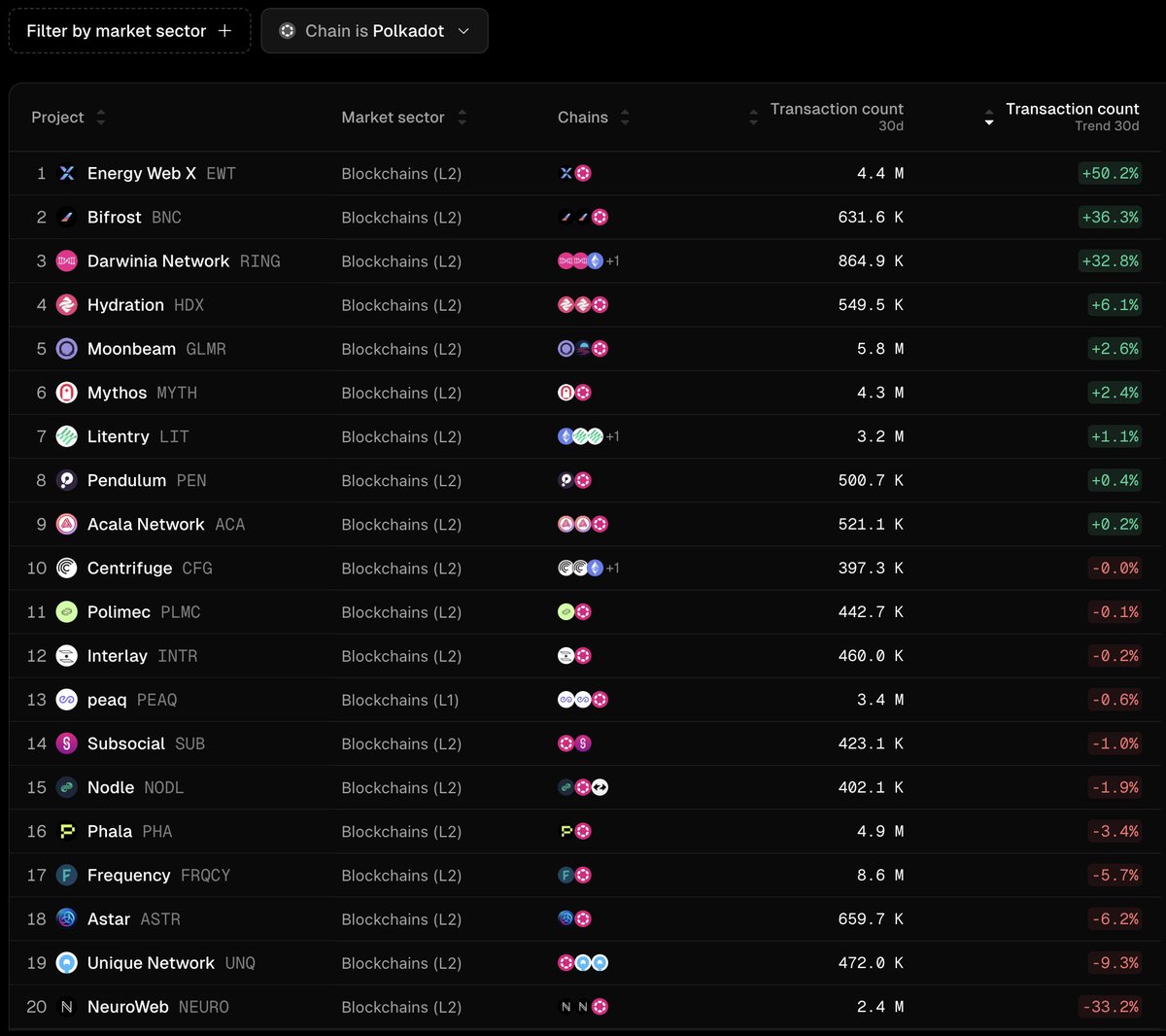
Task: Click the Hydration project logo
Action: click(x=66, y=304)
